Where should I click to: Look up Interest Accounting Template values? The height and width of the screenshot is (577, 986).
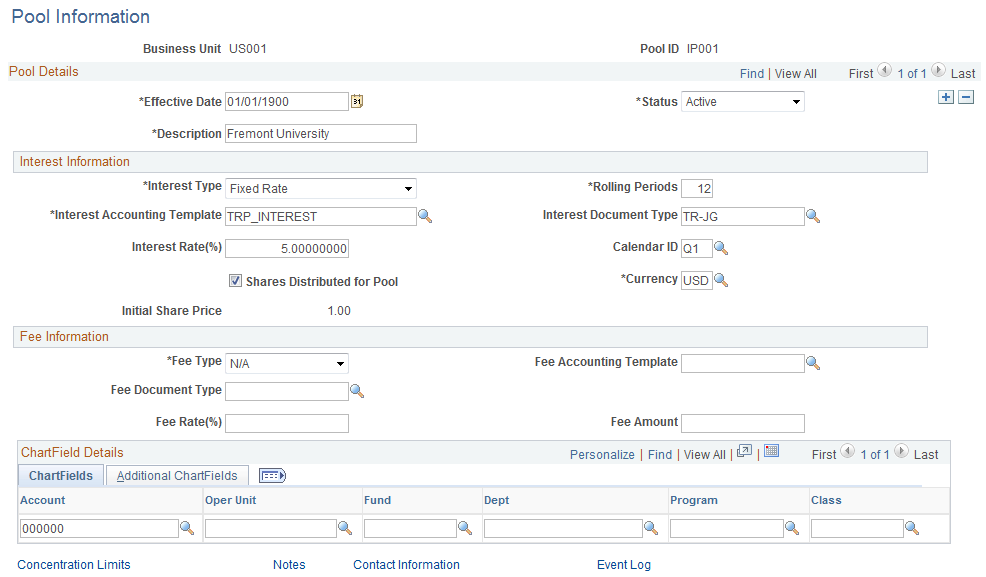425,216
